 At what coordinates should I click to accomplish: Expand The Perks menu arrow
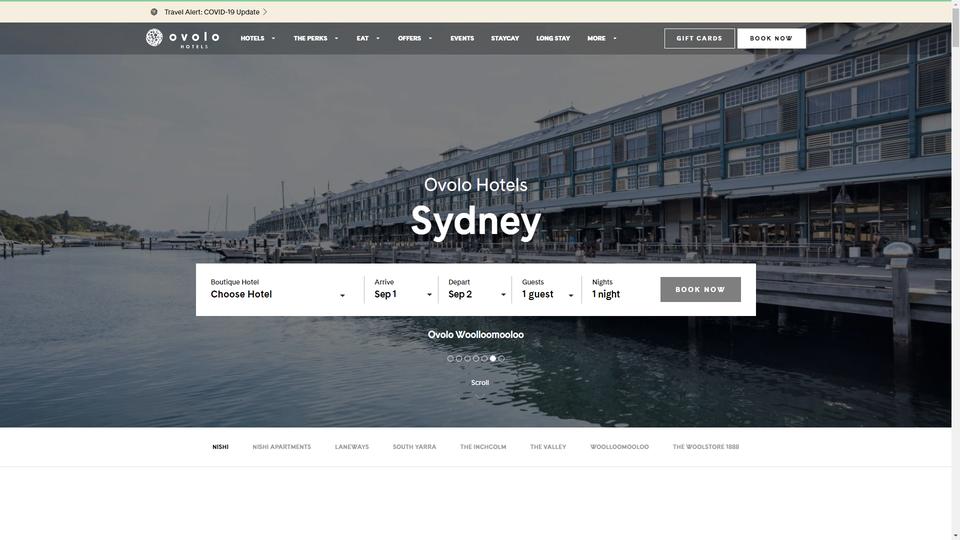pyautogui.click(x=336, y=38)
